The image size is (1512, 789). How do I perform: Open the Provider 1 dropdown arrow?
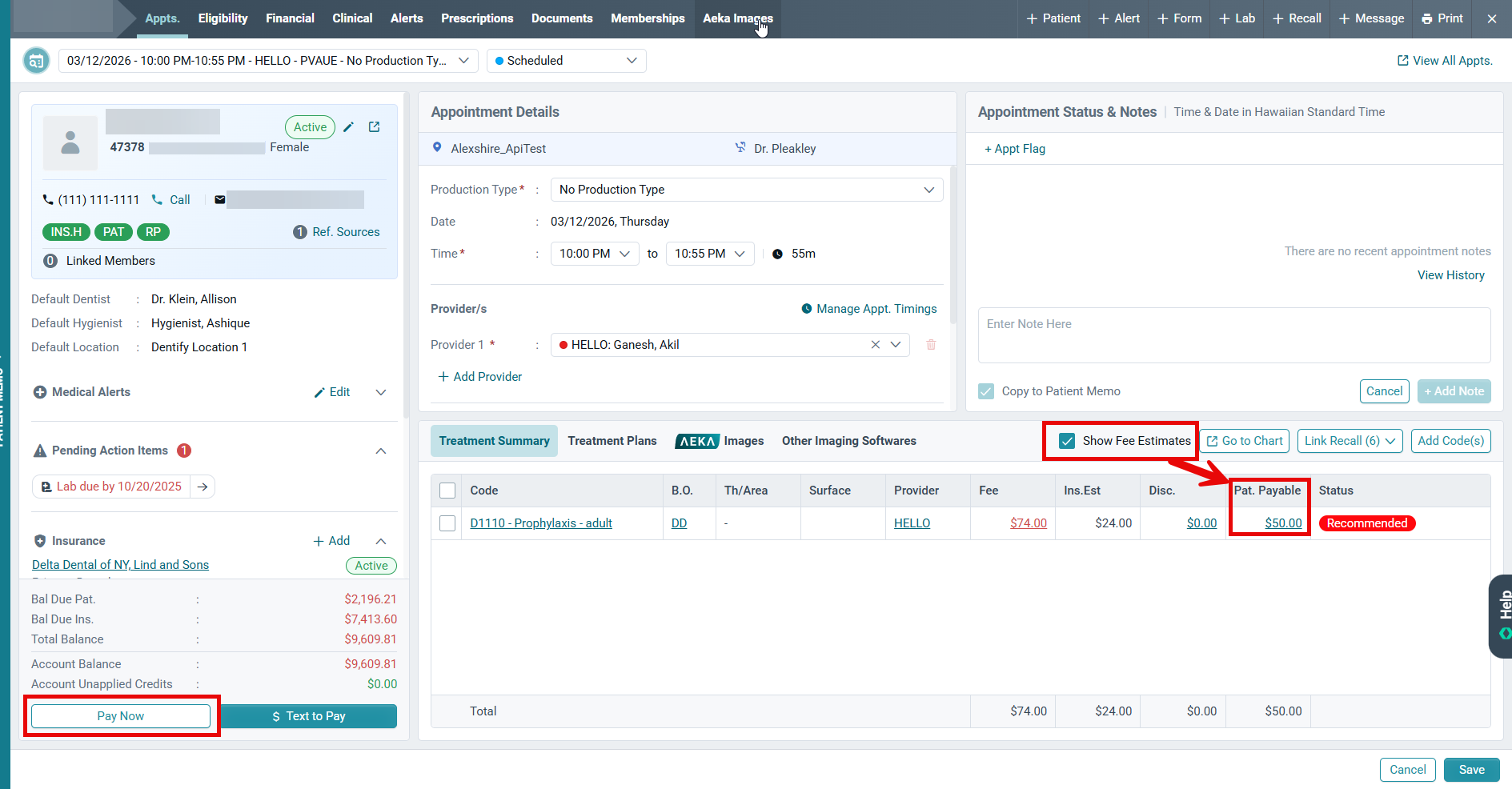click(x=896, y=345)
